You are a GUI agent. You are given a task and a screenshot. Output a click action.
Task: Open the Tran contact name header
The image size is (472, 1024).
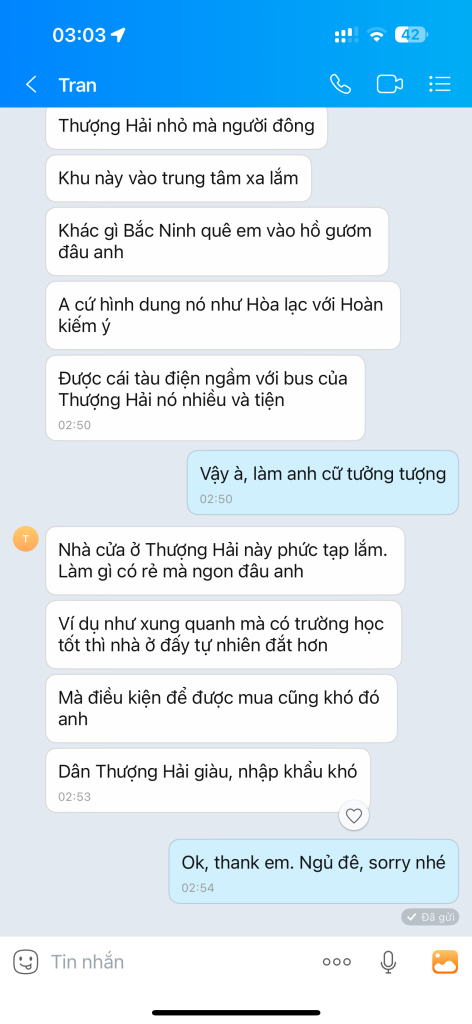pos(78,85)
